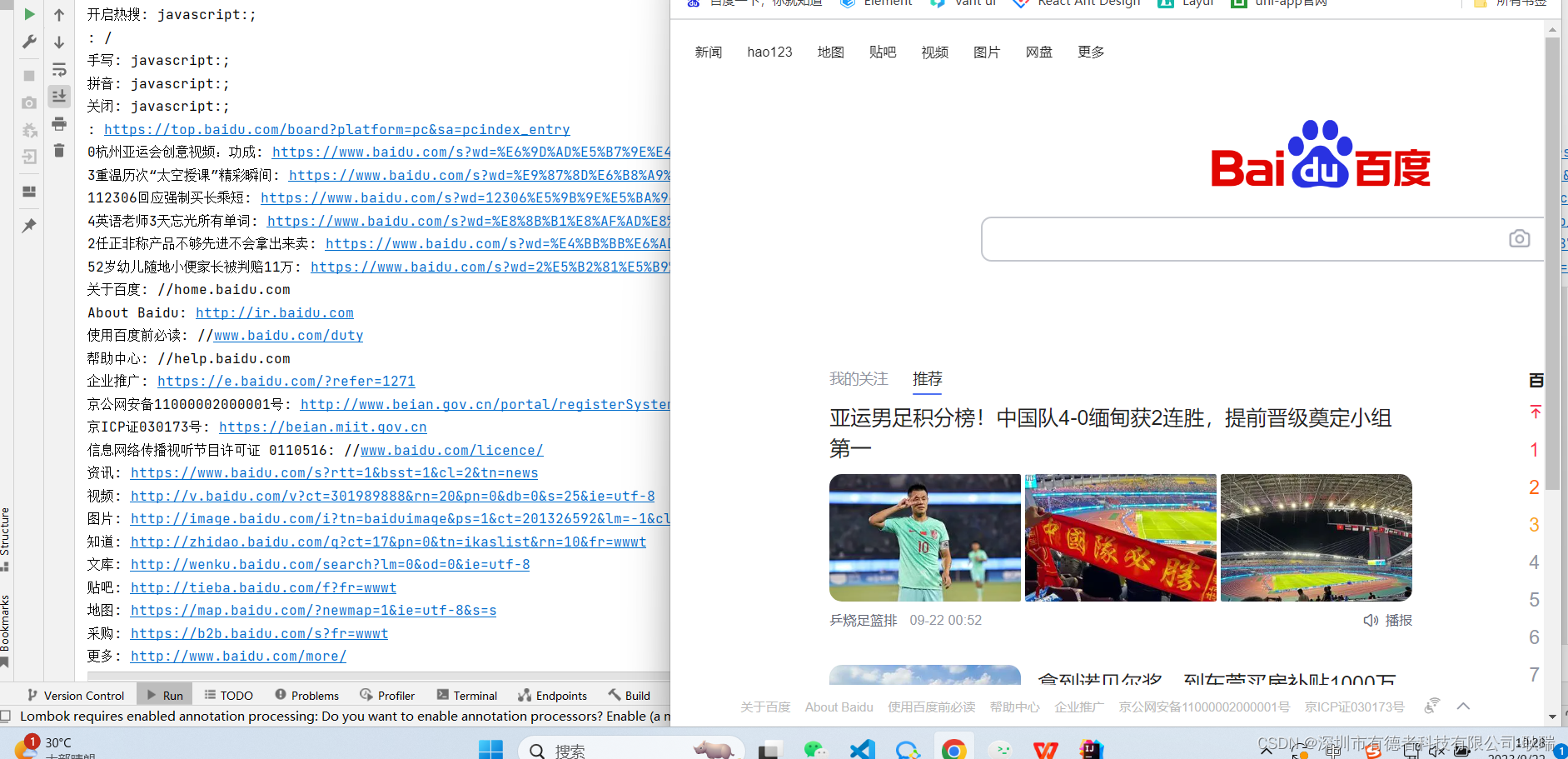The width and height of the screenshot is (1568, 759).
Task: Click the back-to-top red arrow in the hot list
Action: (1536, 412)
